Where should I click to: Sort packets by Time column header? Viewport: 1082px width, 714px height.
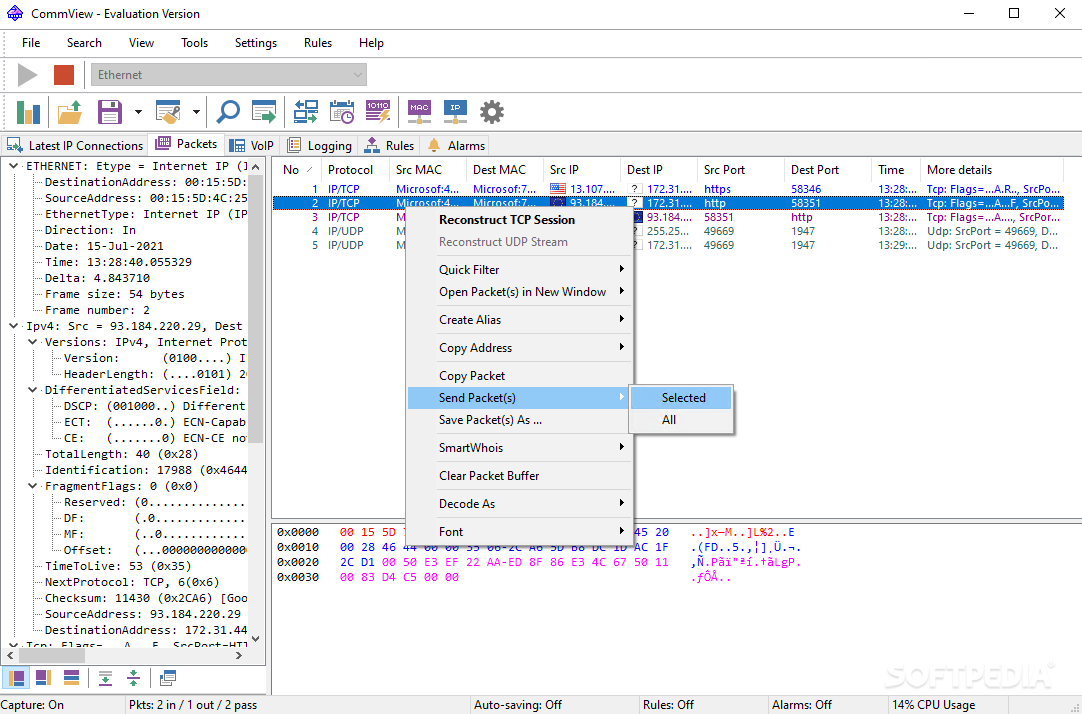pos(895,170)
